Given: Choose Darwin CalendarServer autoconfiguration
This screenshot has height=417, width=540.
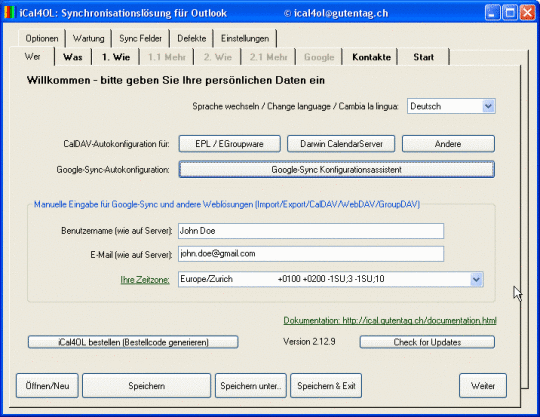Looking at the screenshot, I should 341,144.
